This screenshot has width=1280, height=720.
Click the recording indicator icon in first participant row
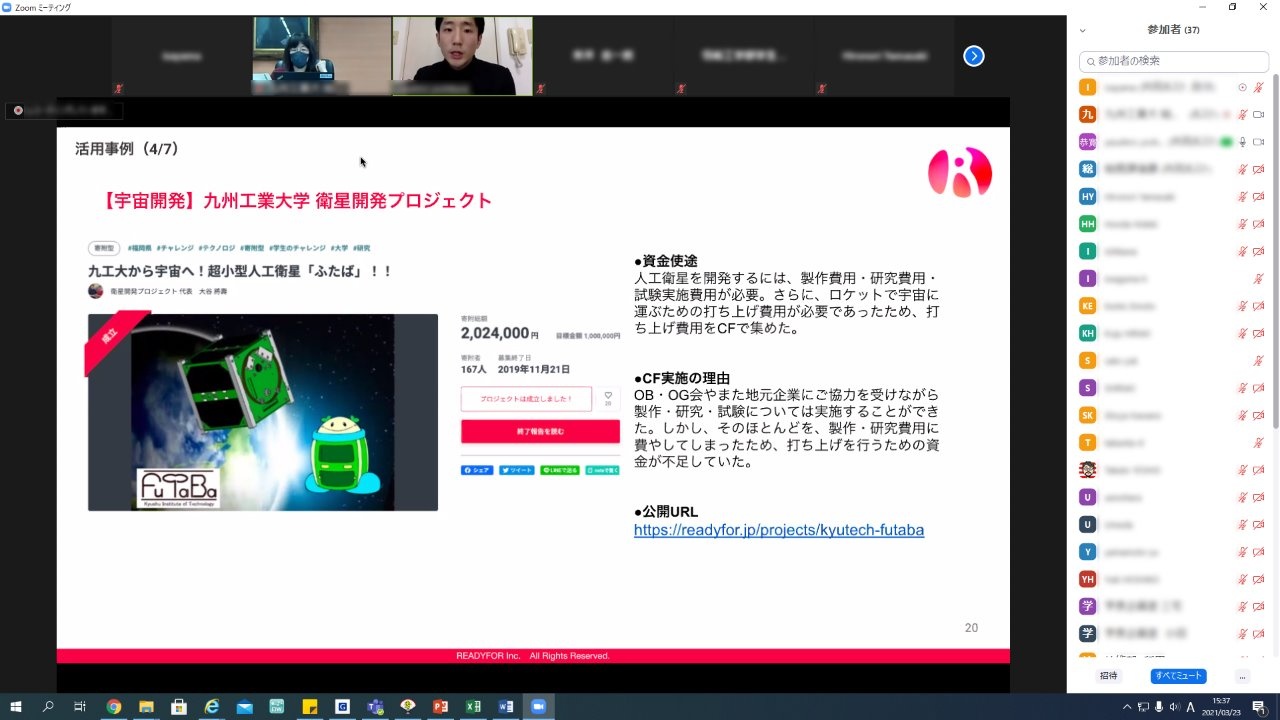pos(1243,88)
